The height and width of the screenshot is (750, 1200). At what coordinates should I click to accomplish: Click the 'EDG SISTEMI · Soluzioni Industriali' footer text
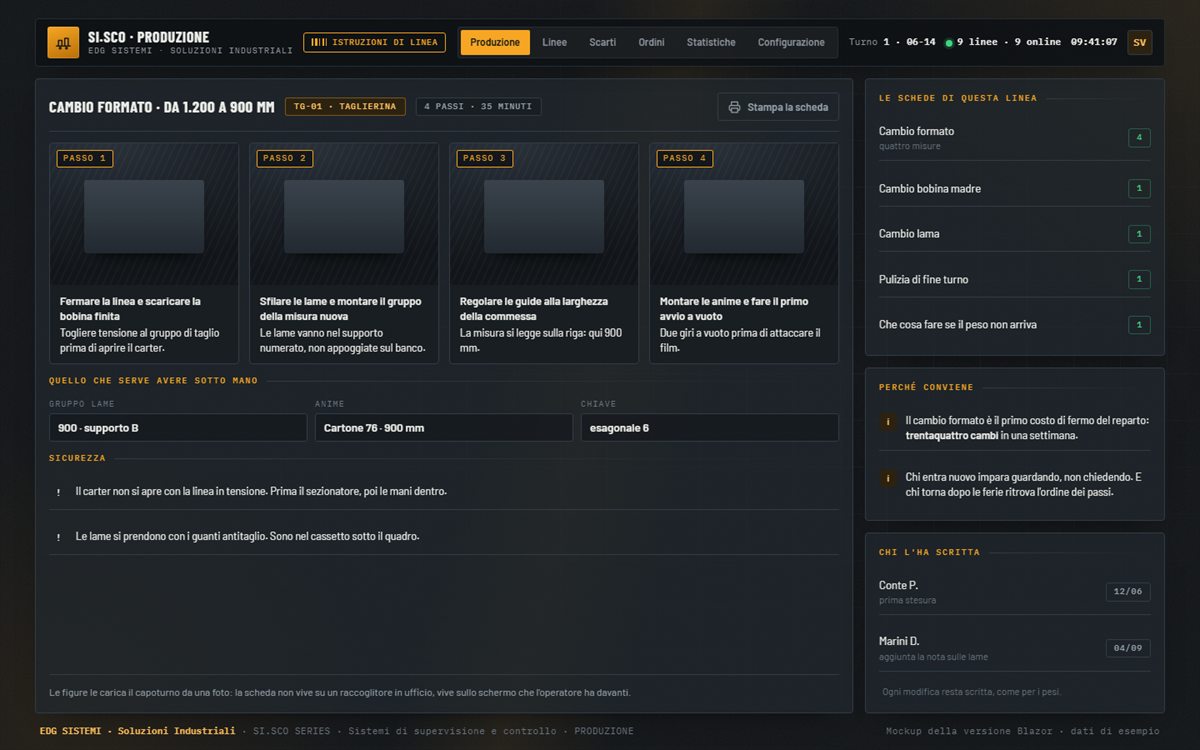pos(138,731)
